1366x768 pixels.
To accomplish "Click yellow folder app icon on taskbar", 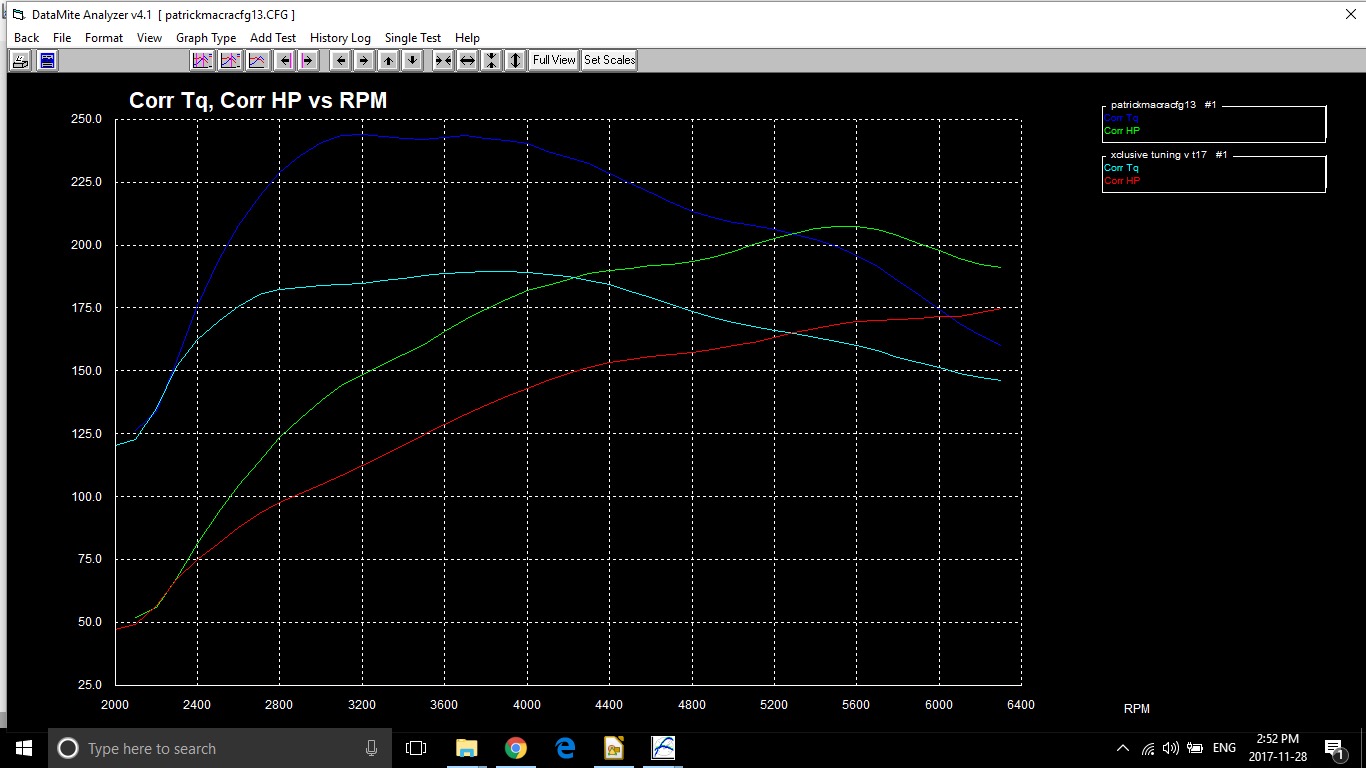I will click(x=614, y=748).
